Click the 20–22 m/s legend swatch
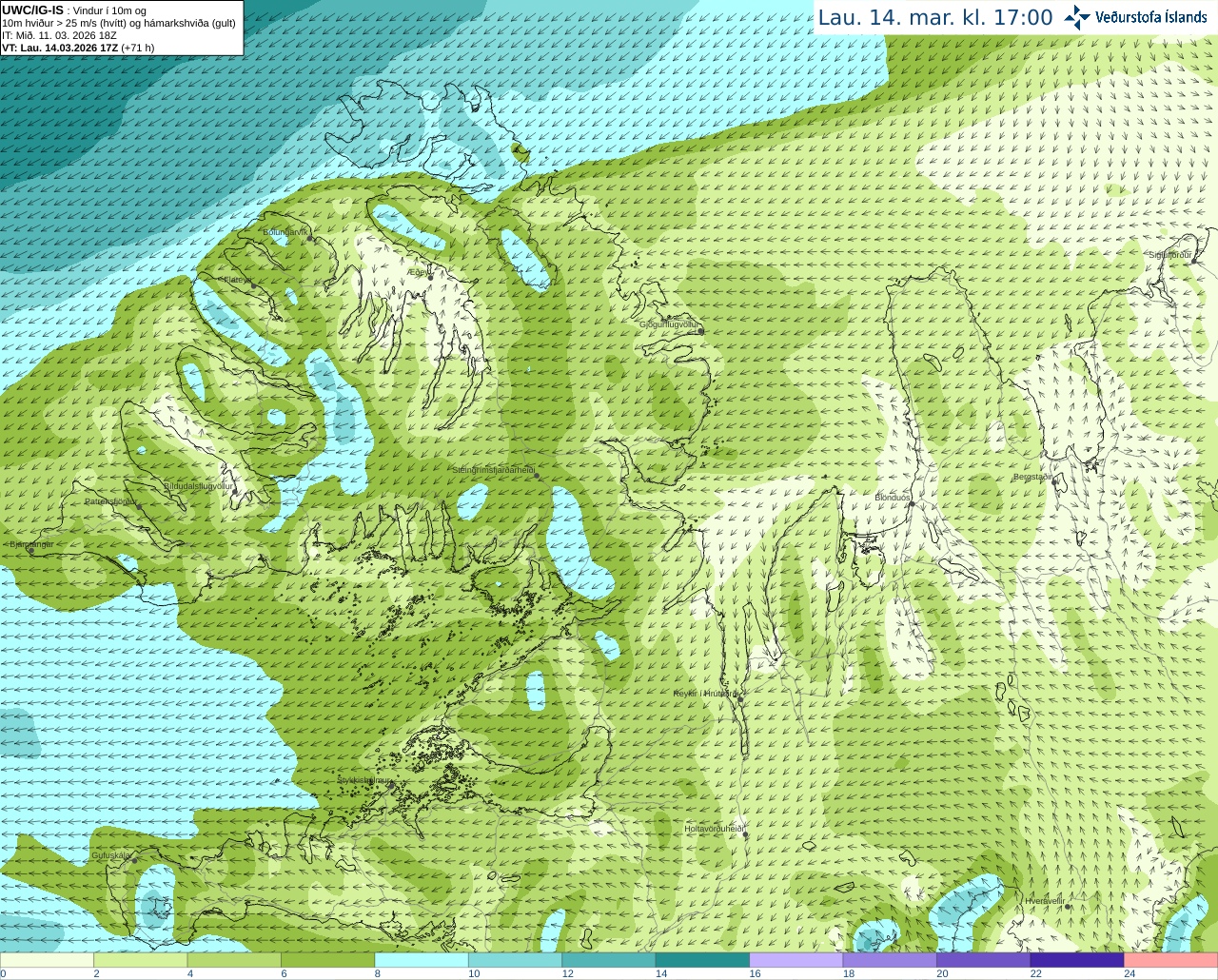Viewport: 1218px width, 980px height. pos(984,960)
